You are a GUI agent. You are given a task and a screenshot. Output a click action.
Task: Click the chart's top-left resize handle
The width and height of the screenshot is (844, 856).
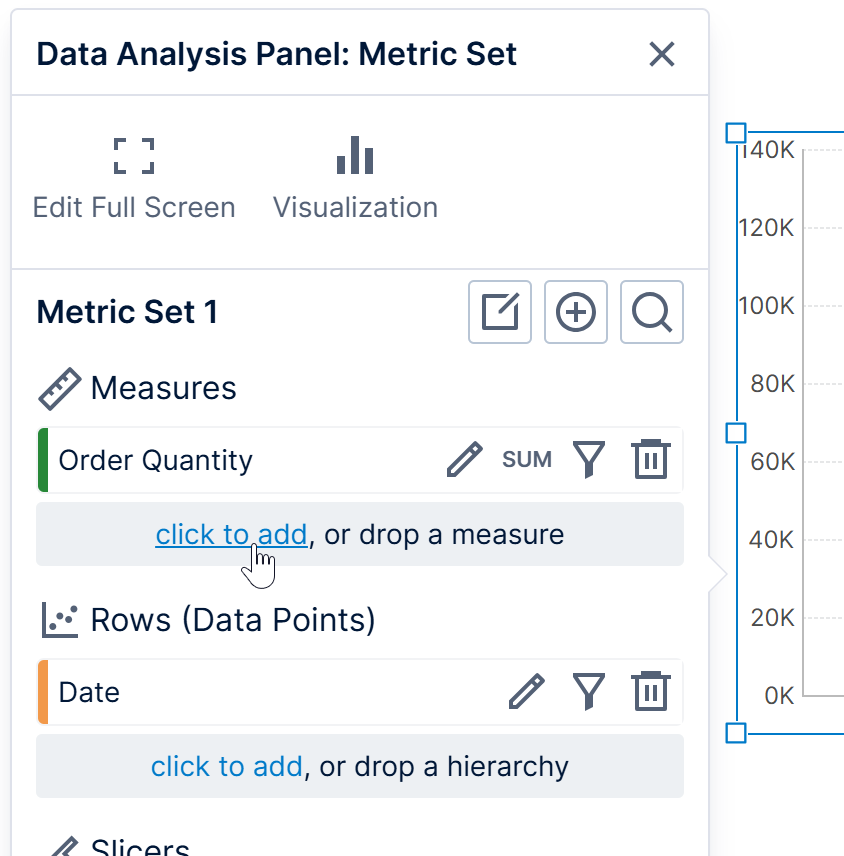tap(736, 133)
